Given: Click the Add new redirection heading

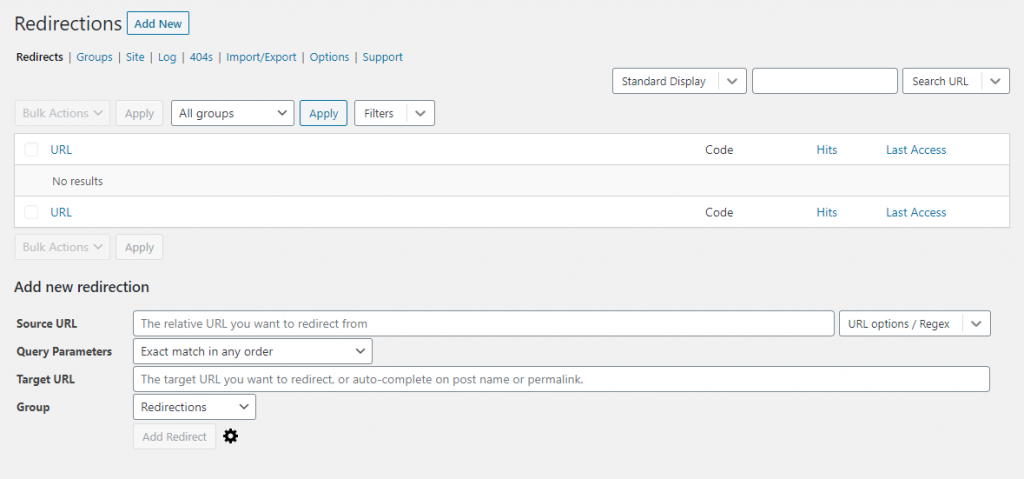Looking at the screenshot, I should tap(82, 287).
